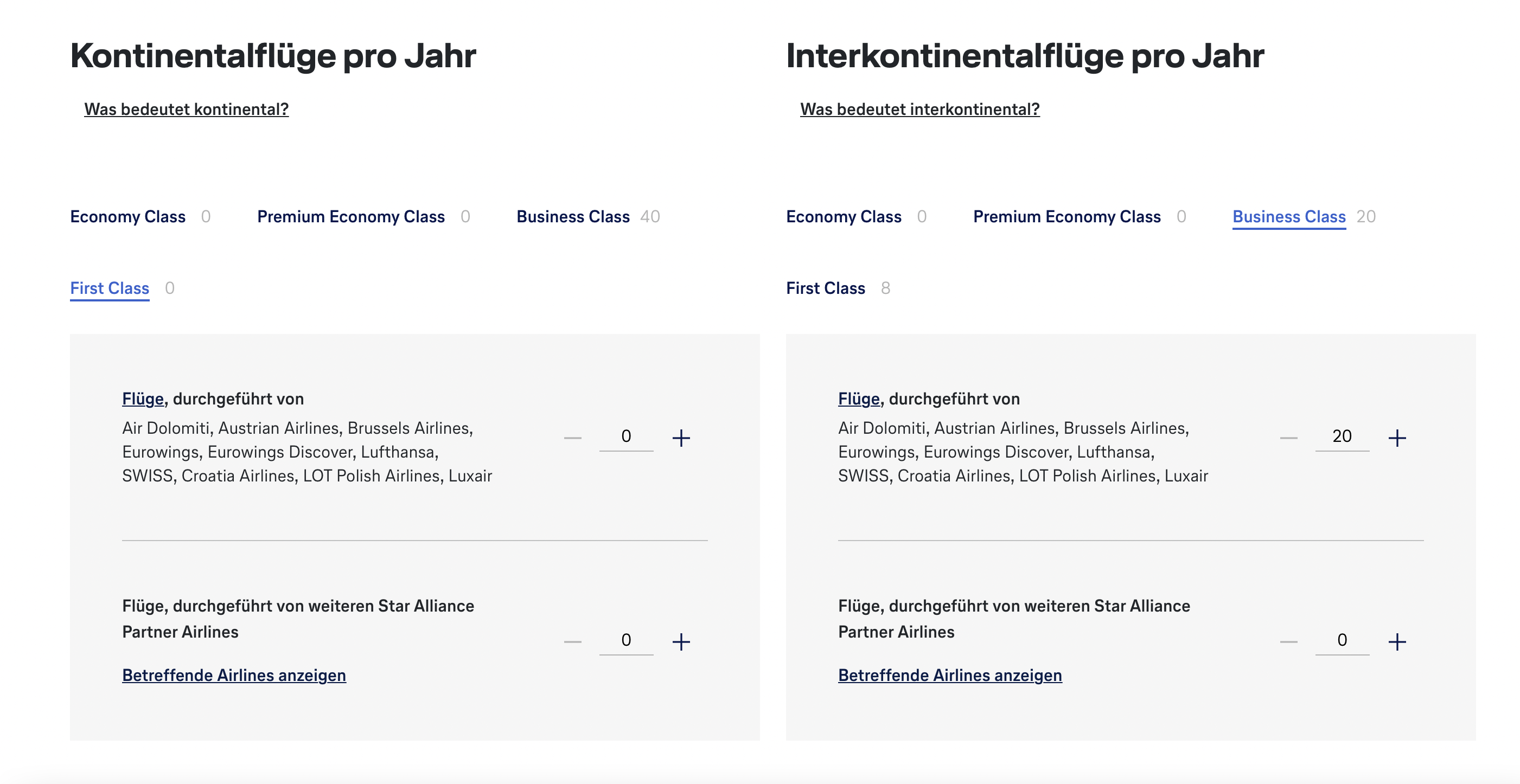Decrease continental flights by Lufthansa Group airlines
This screenshot has width=1520, height=784.
[572, 438]
